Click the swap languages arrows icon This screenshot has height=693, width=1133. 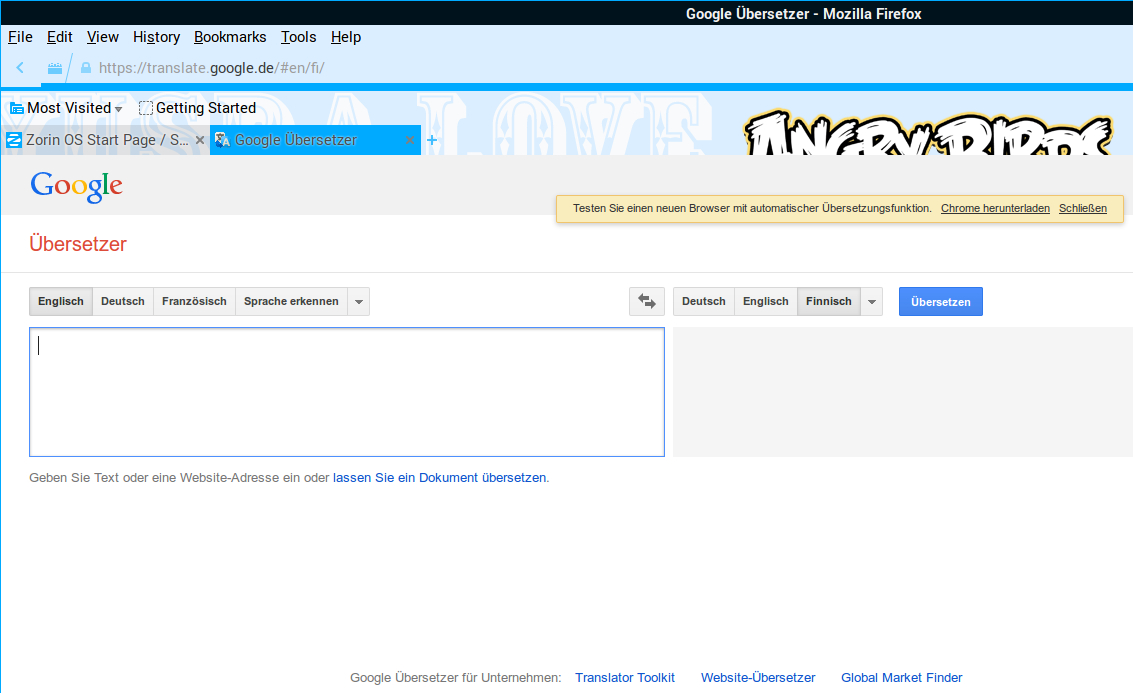click(x=646, y=301)
